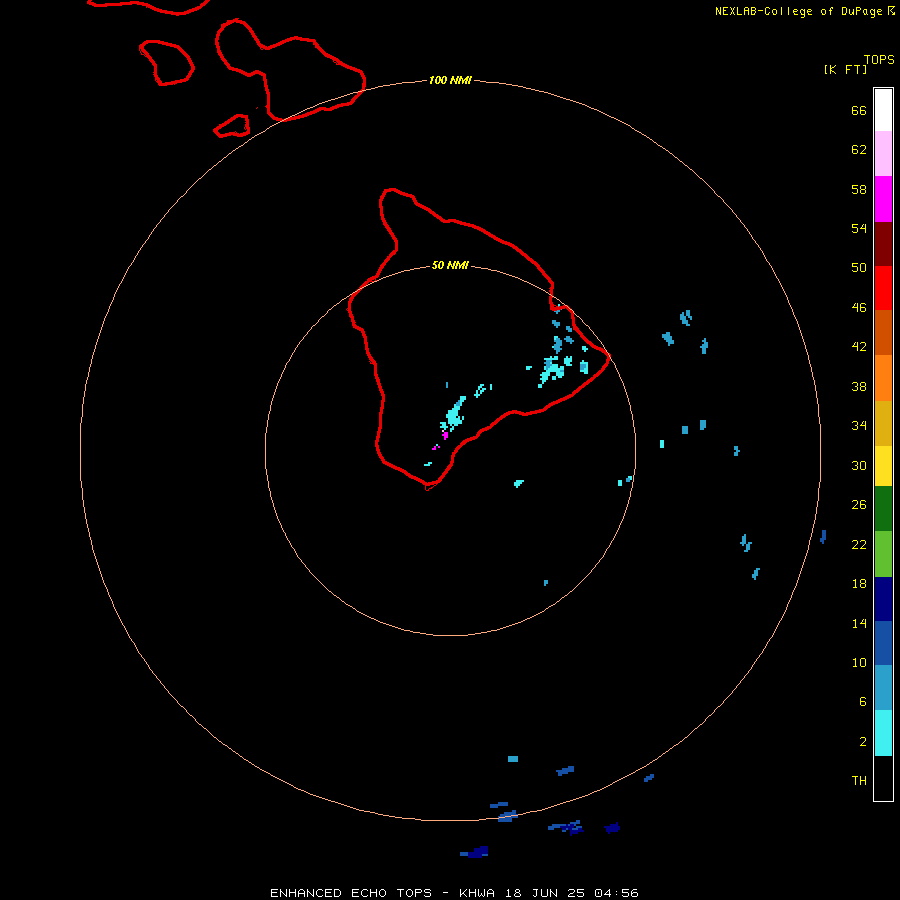900x900 pixels.
Task: Click the 50 legend value
Action: [859, 267]
